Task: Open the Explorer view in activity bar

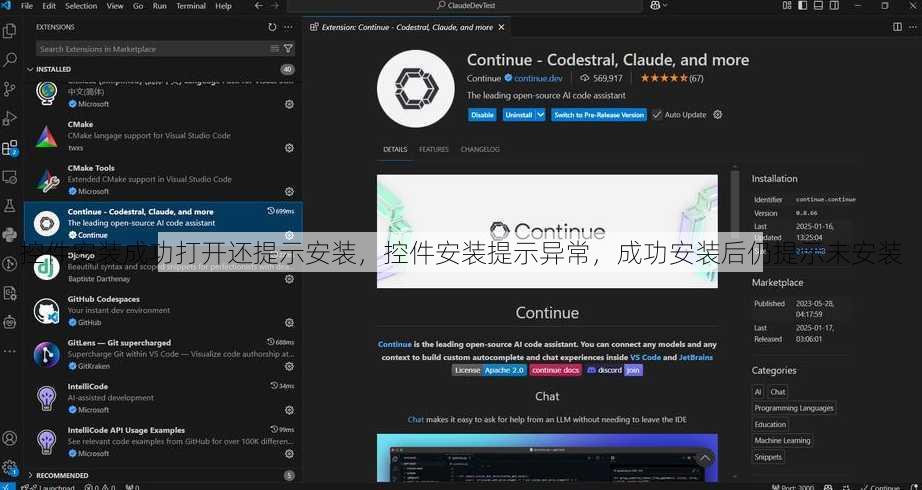Action: point(9,31)
